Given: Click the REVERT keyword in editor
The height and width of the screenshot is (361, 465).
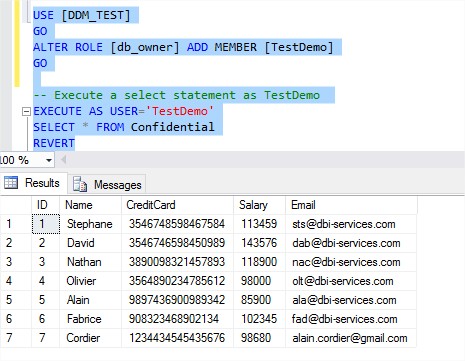Looking at the screenshot, I should coord(54,143).
